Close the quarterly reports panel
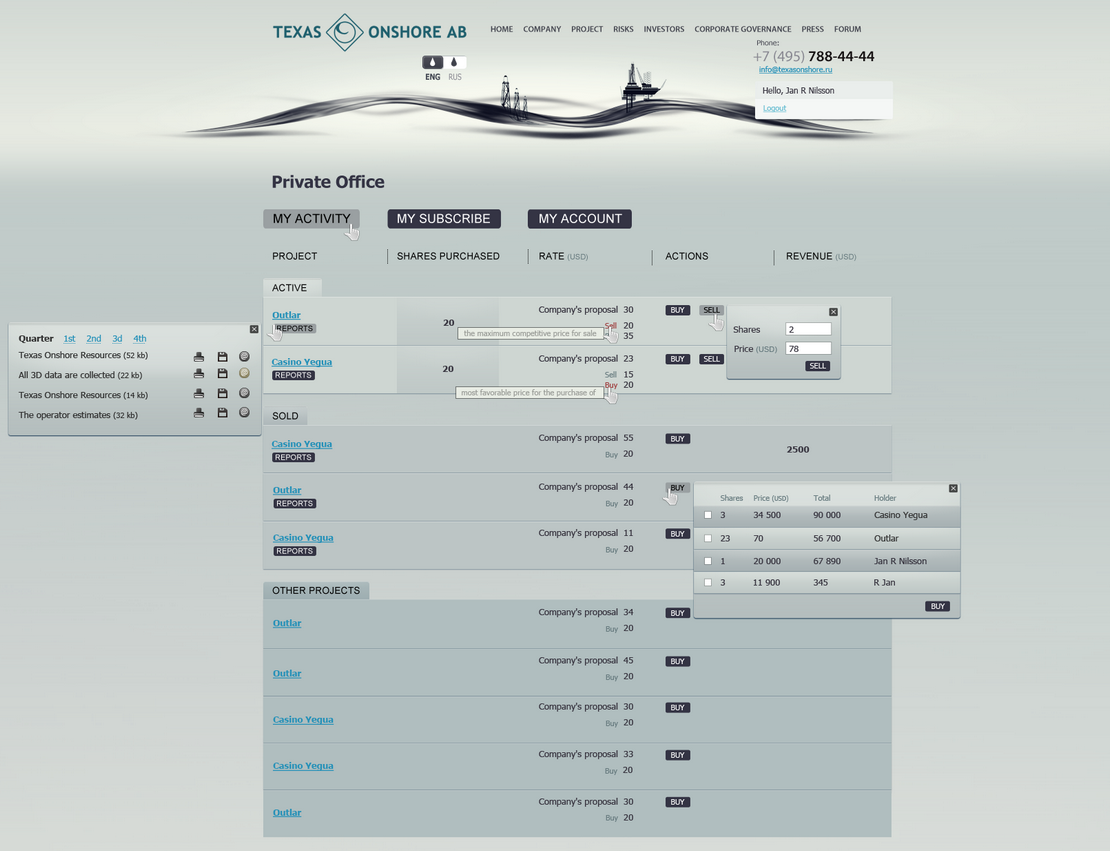The image size is (1110, 851). coord(254,329)
